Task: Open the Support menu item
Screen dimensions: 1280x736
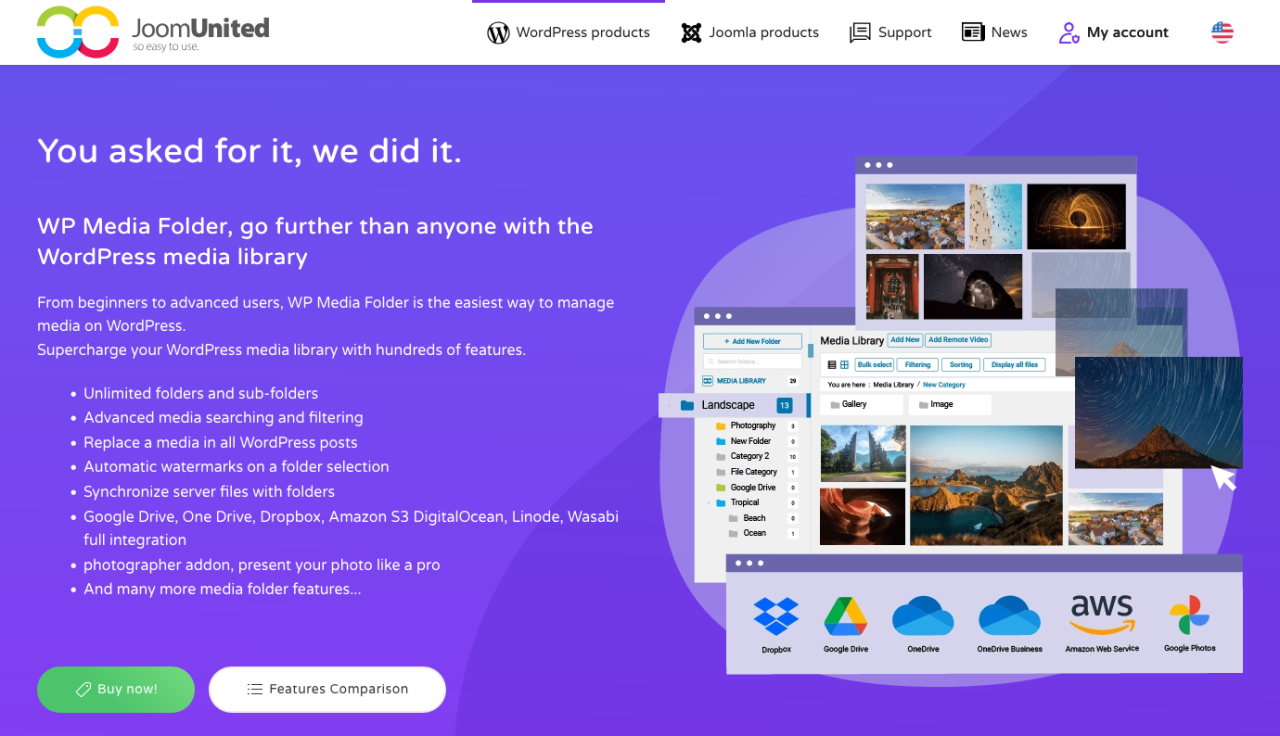Action: pyautogui.click(x=890, y=33)
